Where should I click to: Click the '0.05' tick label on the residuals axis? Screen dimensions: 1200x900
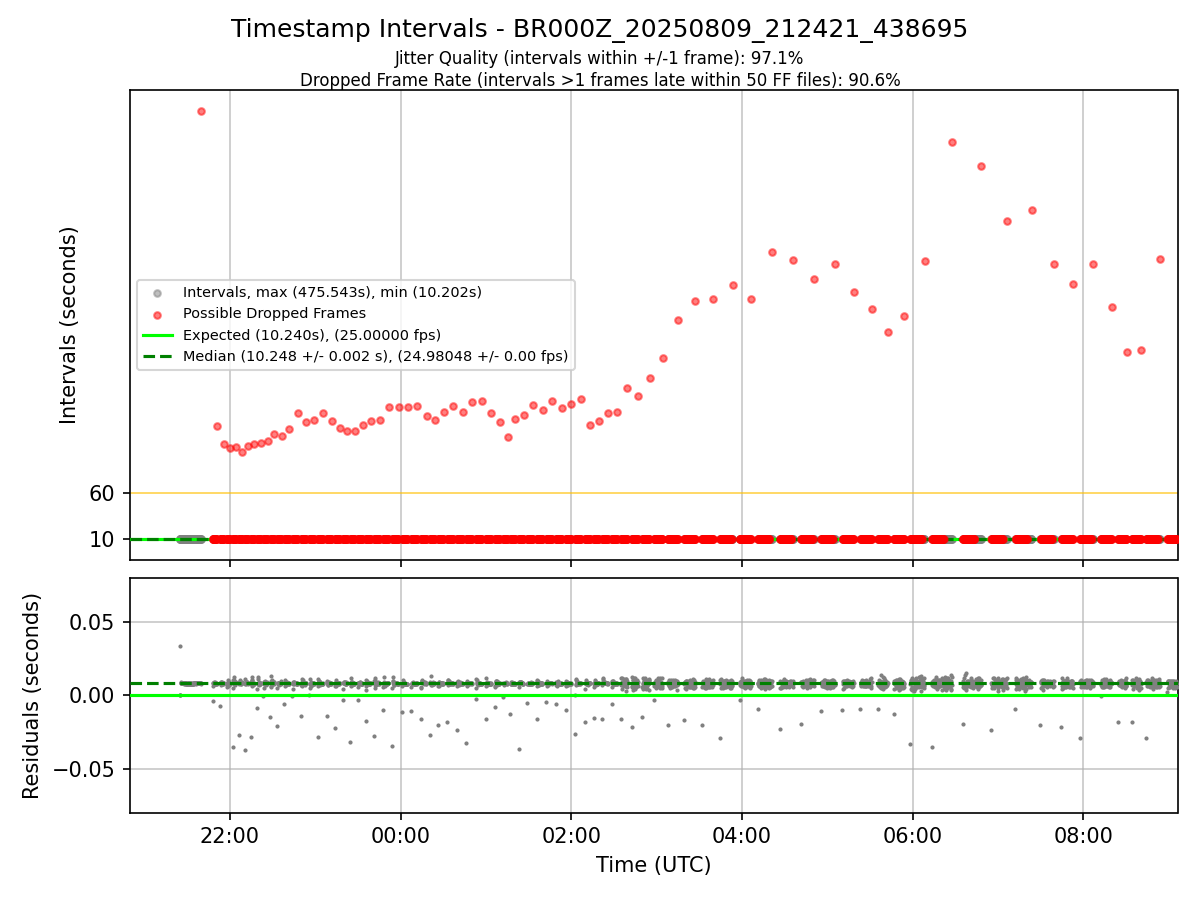[x=94, y=622]
